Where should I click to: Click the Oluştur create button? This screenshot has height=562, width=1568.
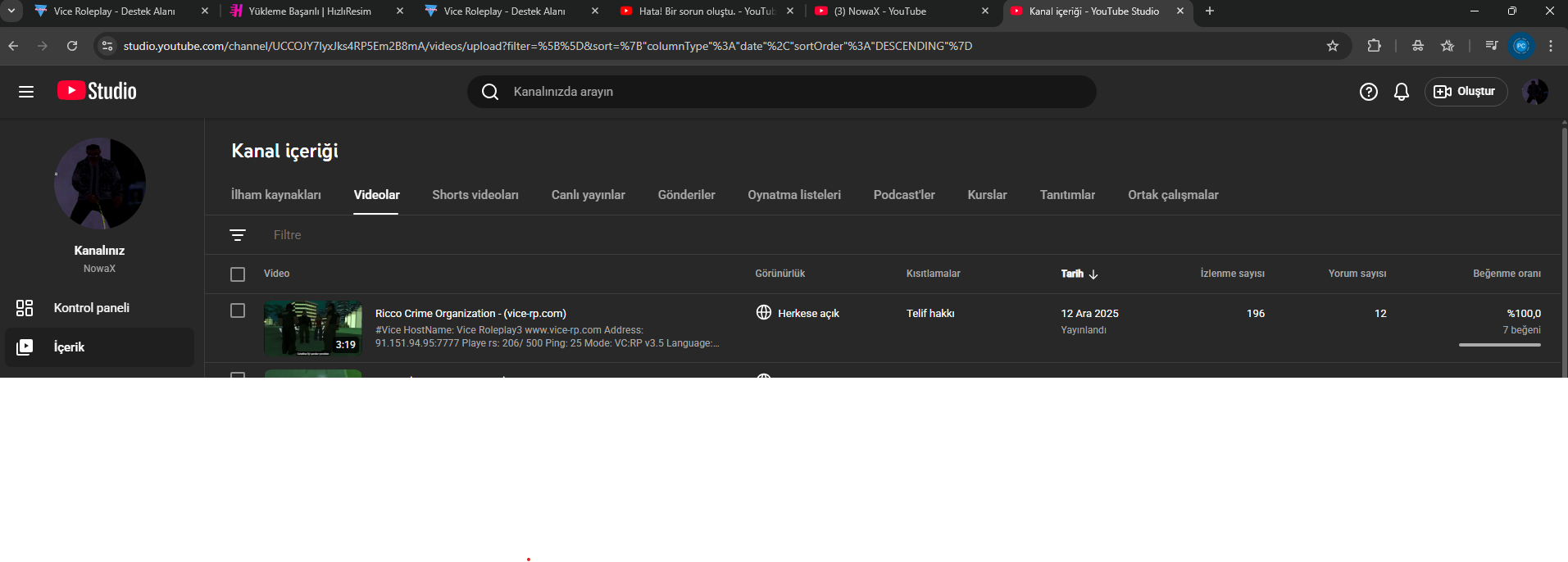(x=1466, y=92)
